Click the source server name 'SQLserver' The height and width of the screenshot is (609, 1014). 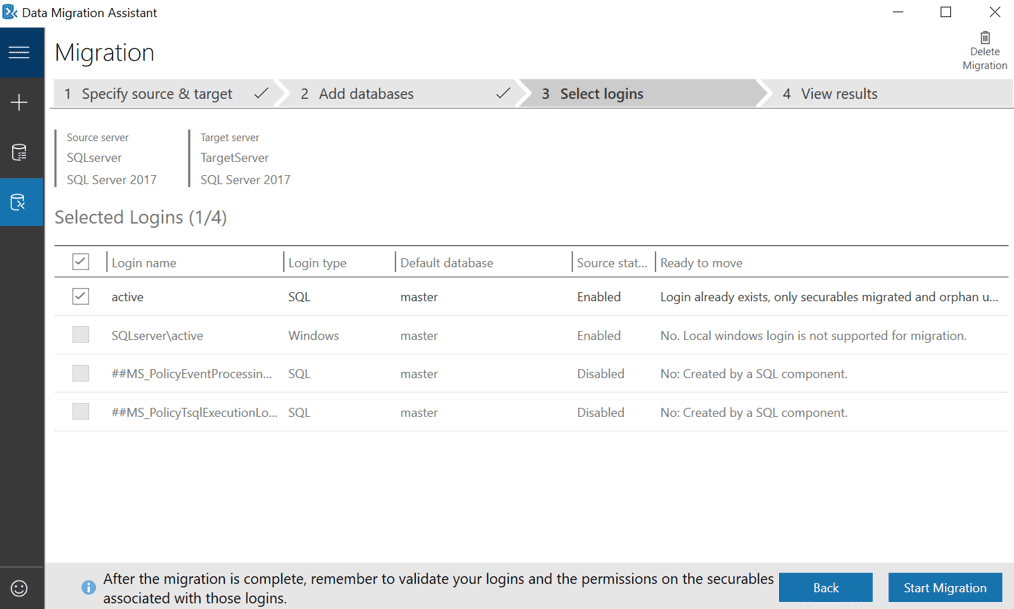coord(94,158)
